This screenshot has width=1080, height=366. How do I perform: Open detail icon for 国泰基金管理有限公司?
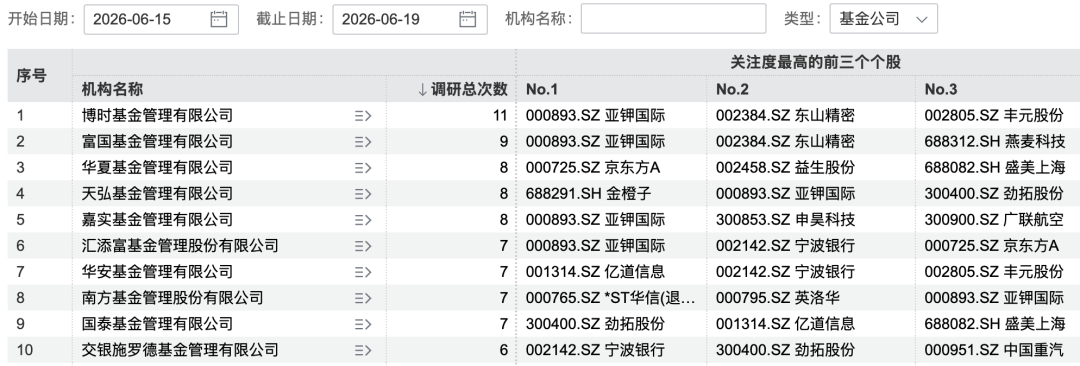(363, 324)
